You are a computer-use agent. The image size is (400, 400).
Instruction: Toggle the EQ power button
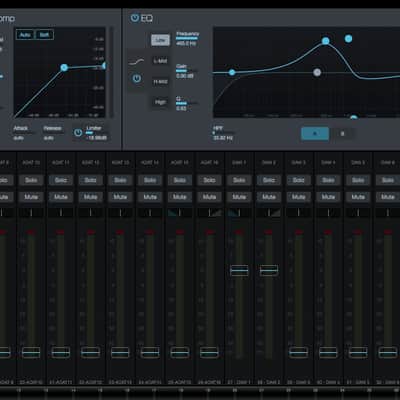pyautogui.click(x=135, y=18)
